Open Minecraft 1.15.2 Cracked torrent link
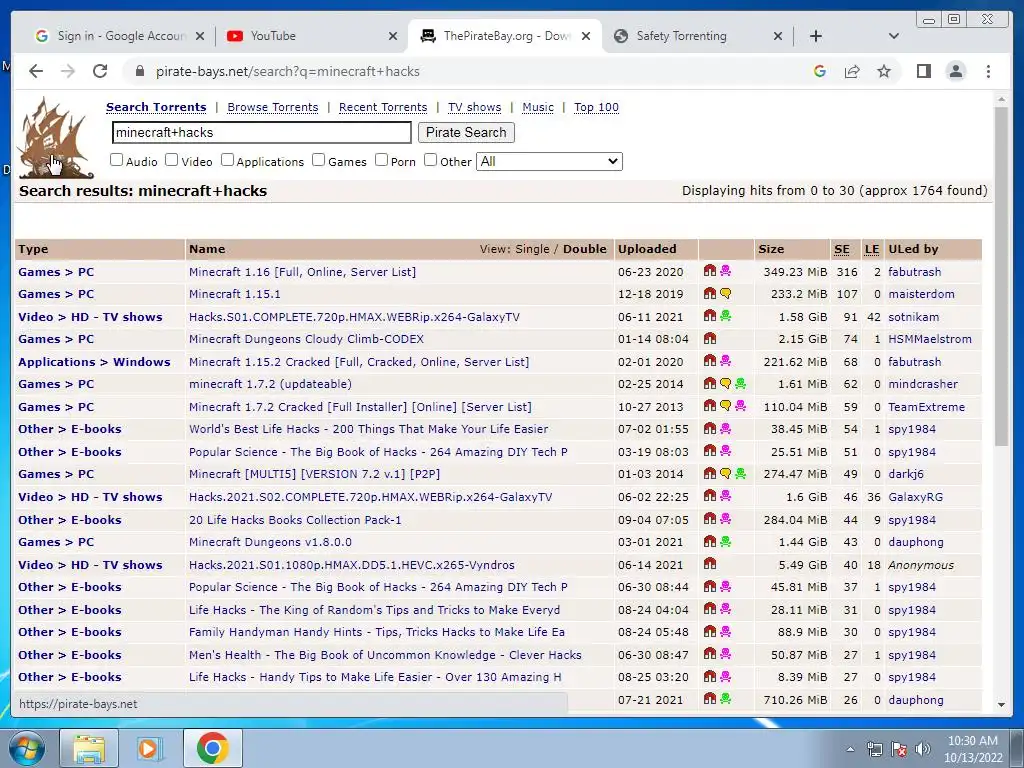 tap(359, 362)
